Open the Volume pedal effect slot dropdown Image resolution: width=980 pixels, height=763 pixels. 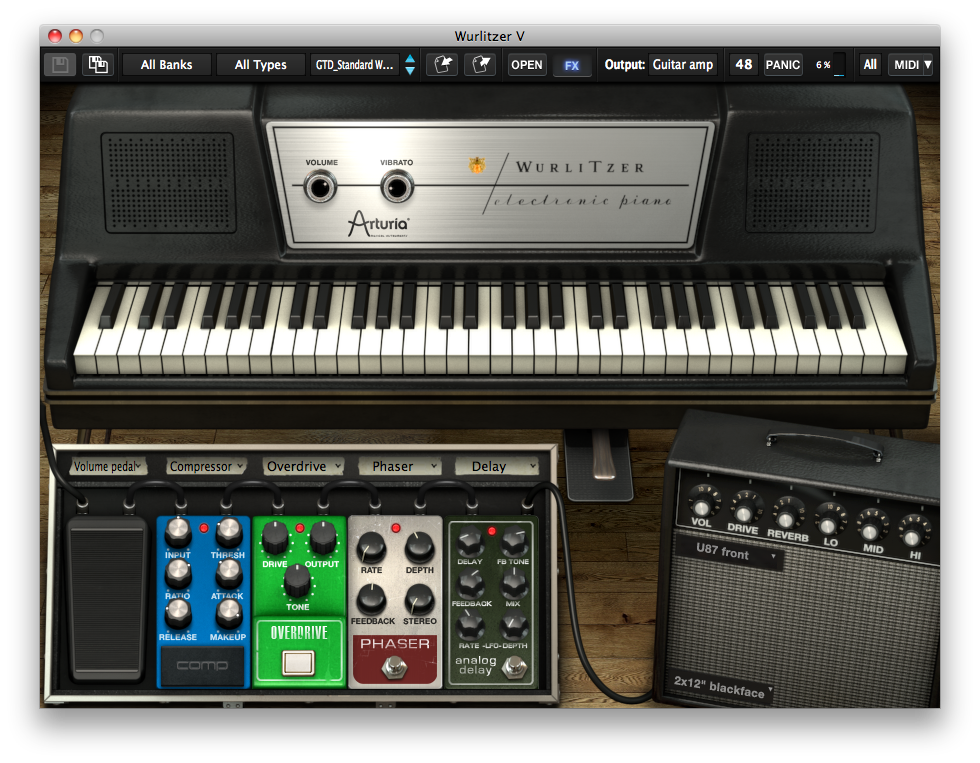[108, 466]
